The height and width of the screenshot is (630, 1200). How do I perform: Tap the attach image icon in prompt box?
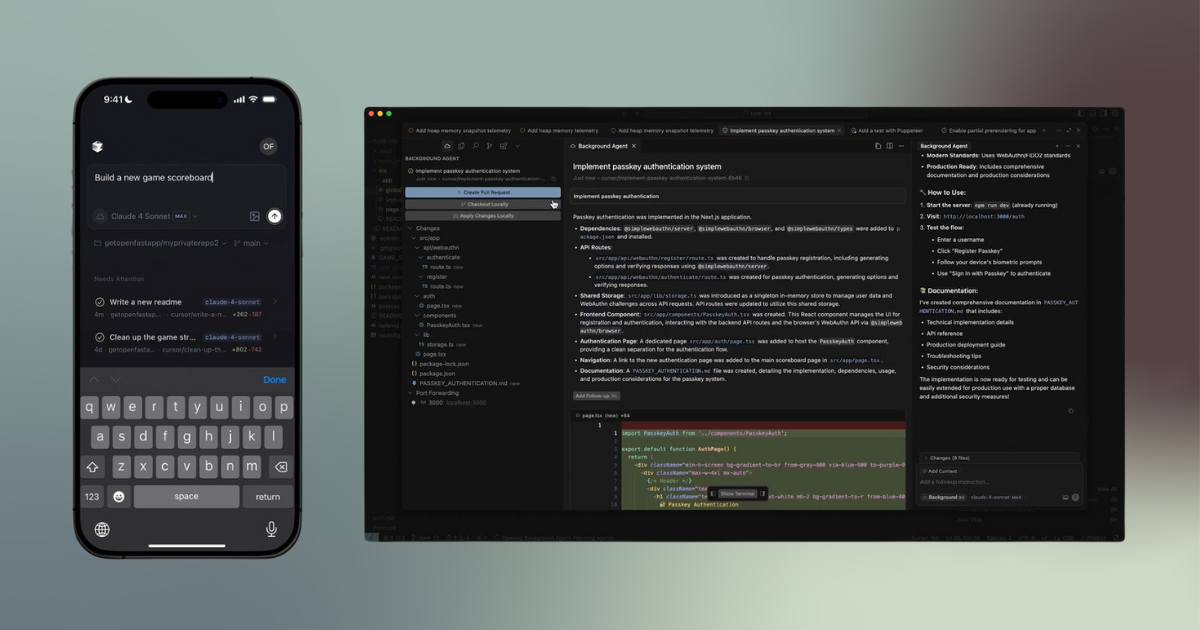click(x=254, y=216)
